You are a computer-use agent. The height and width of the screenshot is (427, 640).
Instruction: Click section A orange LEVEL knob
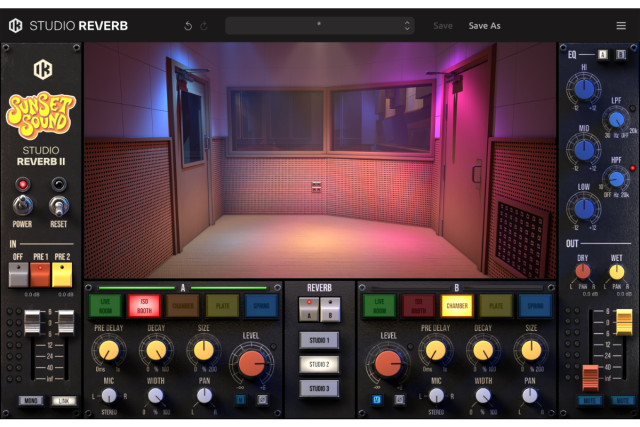(251, 363)
